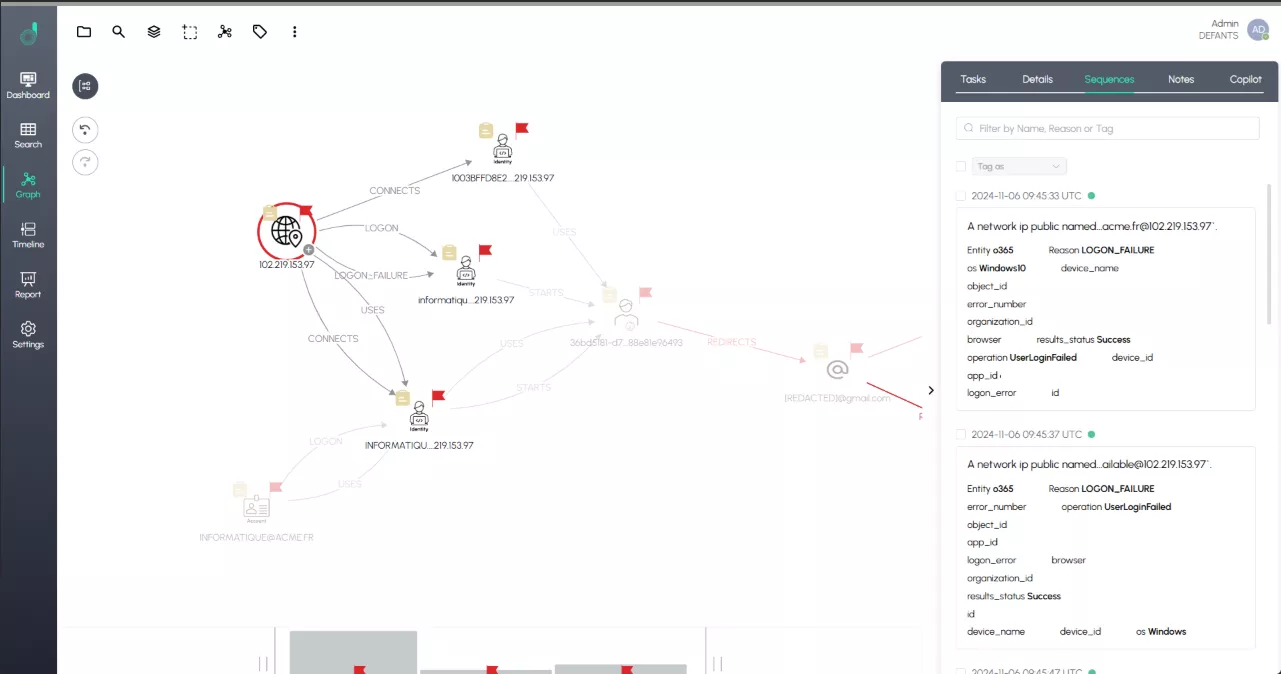Click red flag on 102.219.153.97 node

[x=305, y=211]
